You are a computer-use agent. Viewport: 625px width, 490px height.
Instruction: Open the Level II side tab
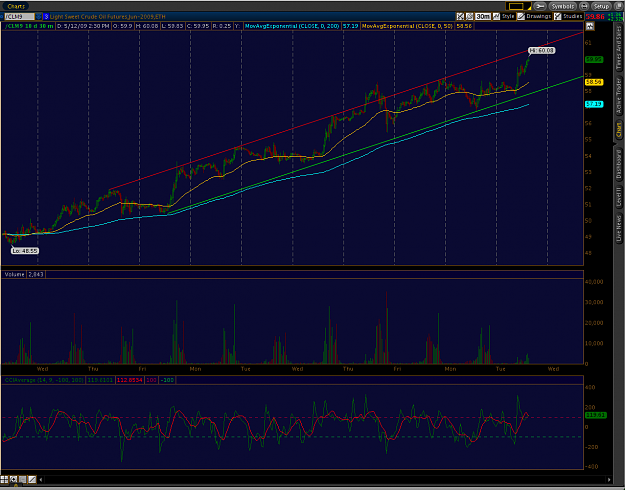click(x=619, y=198)
